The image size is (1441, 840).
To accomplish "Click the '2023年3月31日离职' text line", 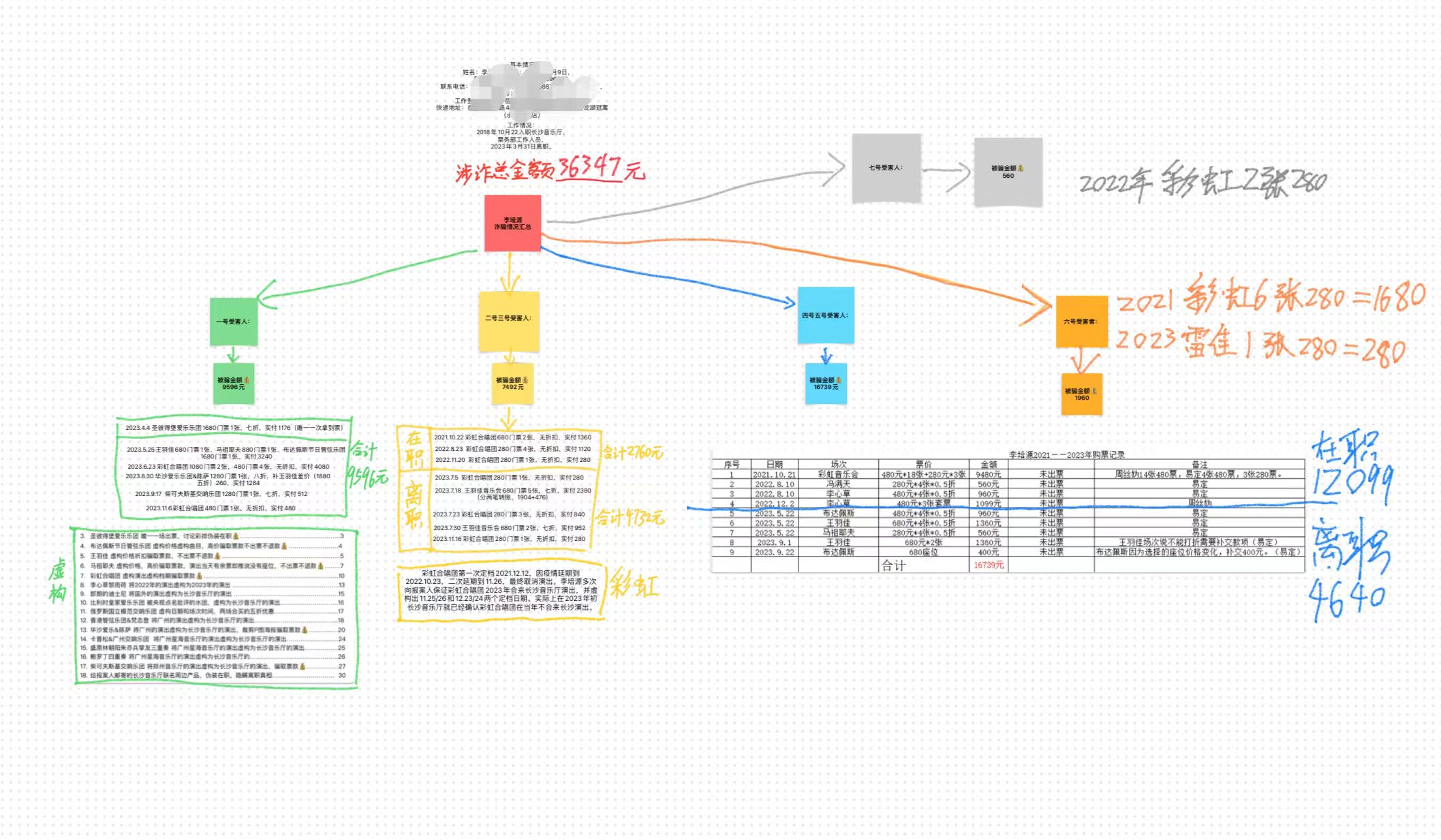I will (521, 146).
